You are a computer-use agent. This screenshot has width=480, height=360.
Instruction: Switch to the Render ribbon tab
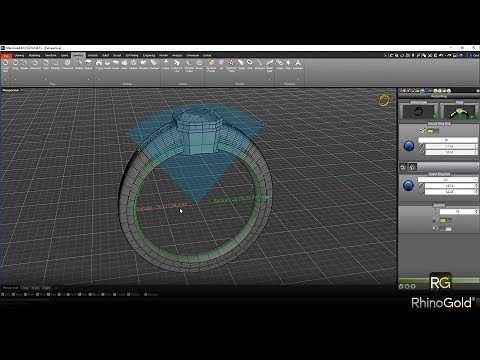(164, 55)
